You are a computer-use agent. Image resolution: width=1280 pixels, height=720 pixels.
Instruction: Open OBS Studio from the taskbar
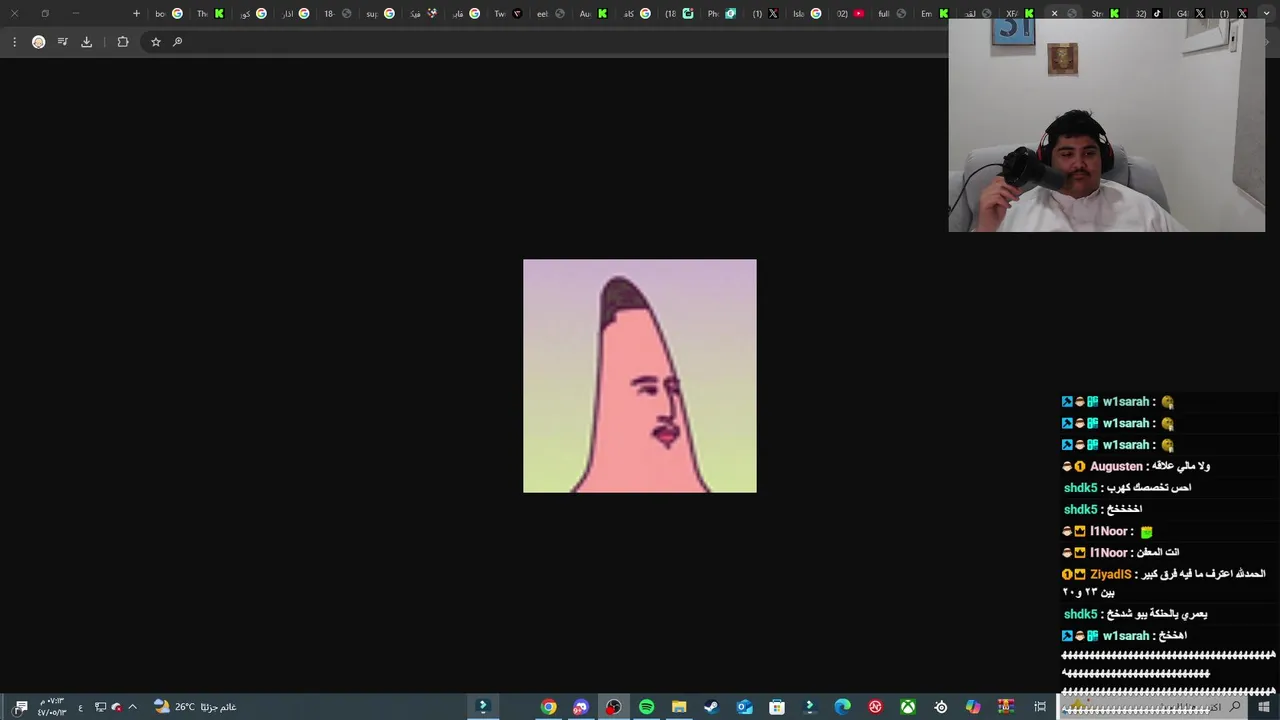pos(613,707)
